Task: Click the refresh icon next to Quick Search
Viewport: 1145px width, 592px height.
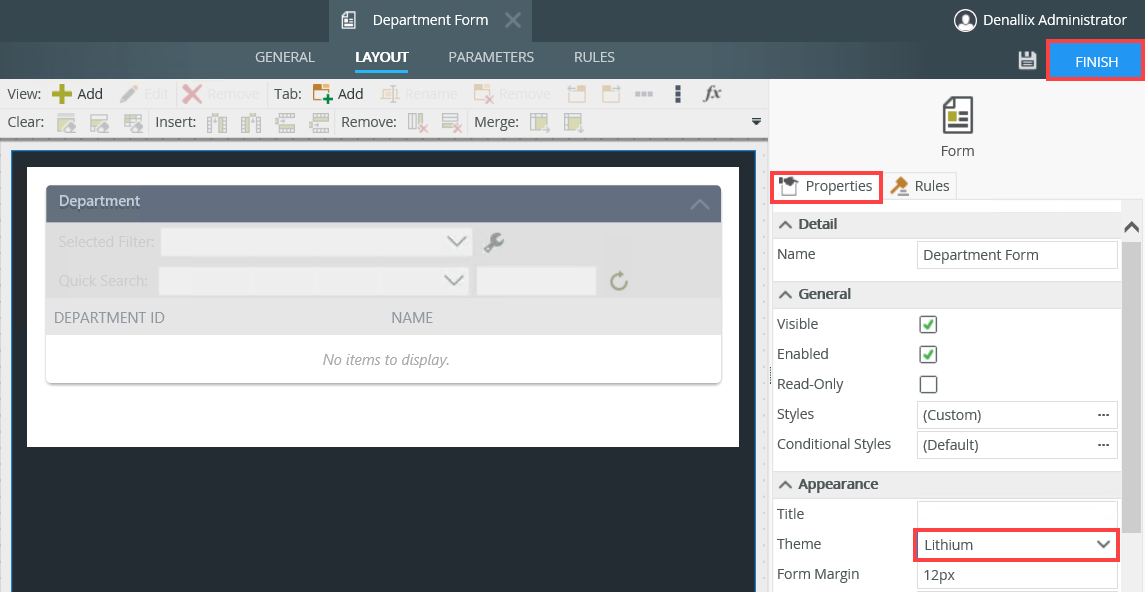Action: tap(619, 281)
